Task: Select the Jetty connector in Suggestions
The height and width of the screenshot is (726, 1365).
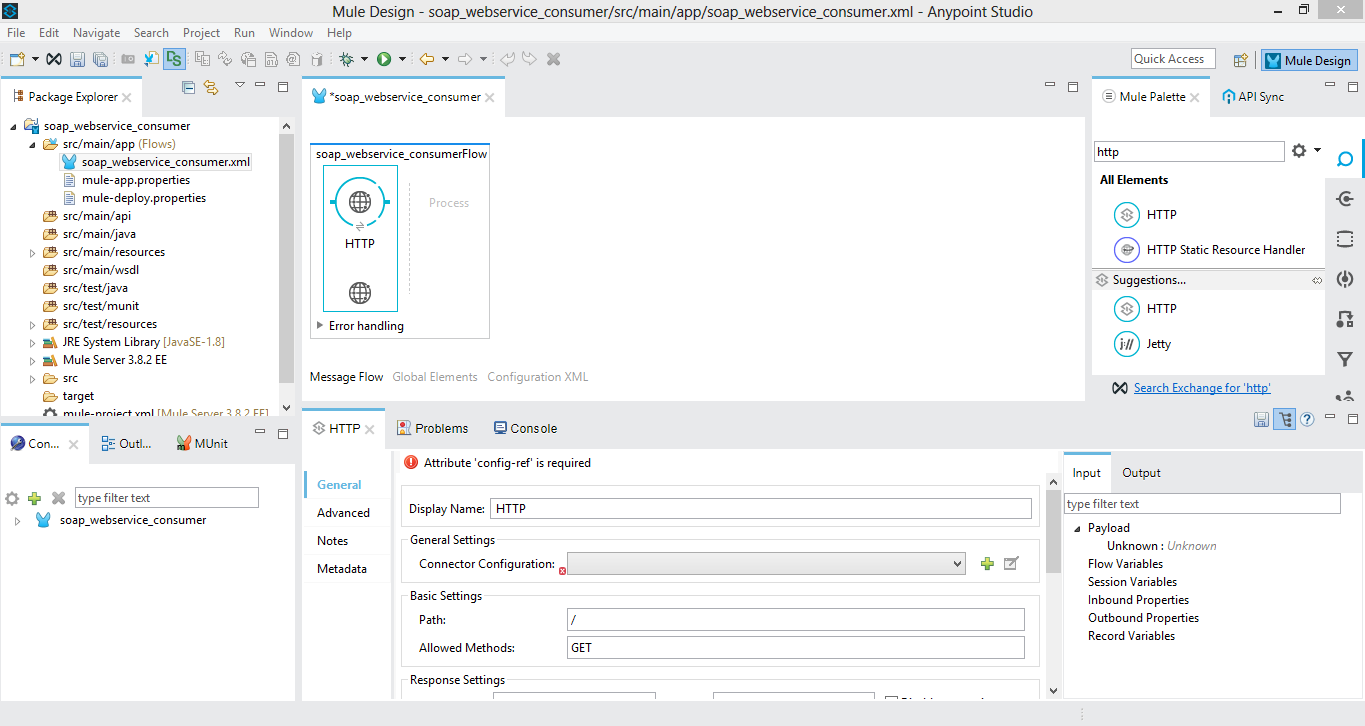Action: tap(1158, 344)
